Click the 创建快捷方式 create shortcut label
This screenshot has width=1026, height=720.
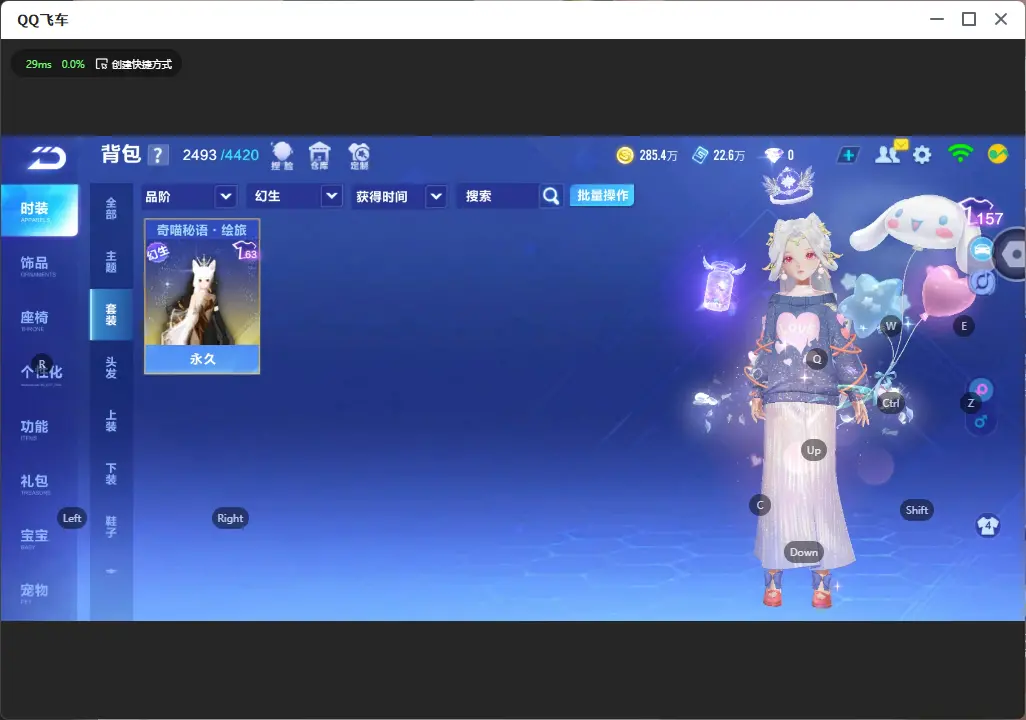(141, 64)
